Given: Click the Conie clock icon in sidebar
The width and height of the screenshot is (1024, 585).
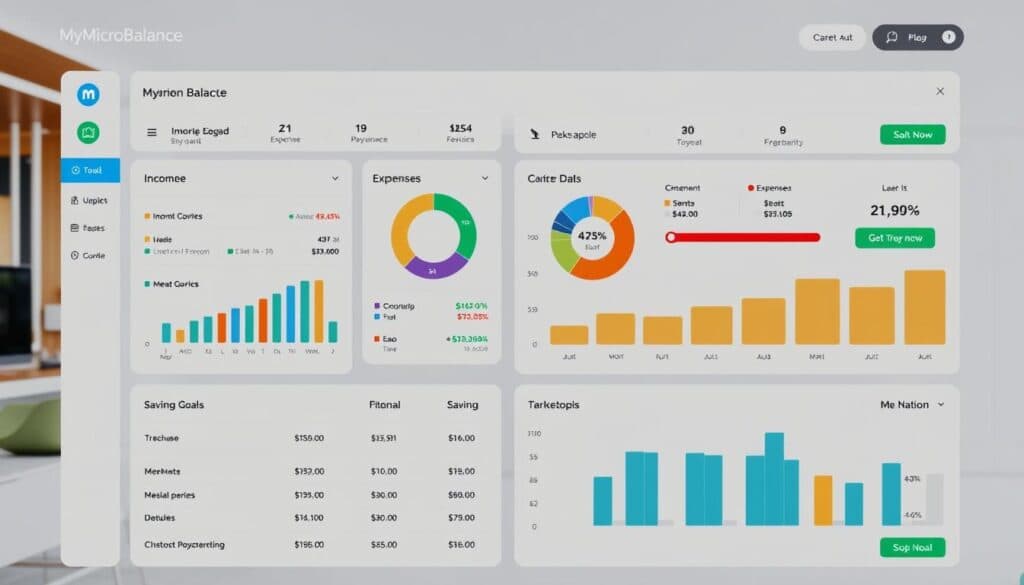Looking at the screenshot, I should 74,255.
